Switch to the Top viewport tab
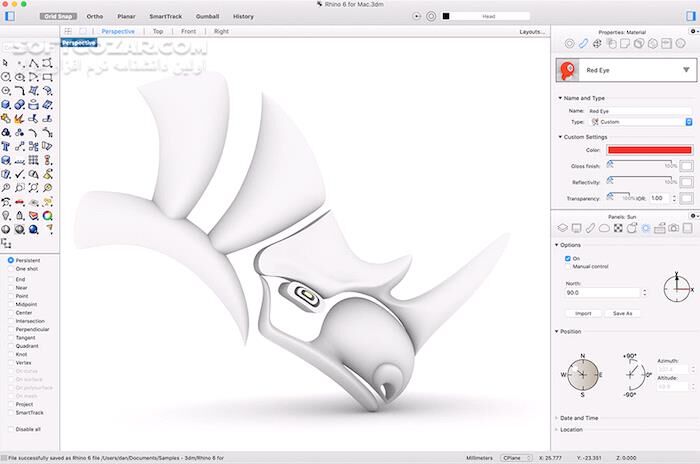 click(158, 31)
